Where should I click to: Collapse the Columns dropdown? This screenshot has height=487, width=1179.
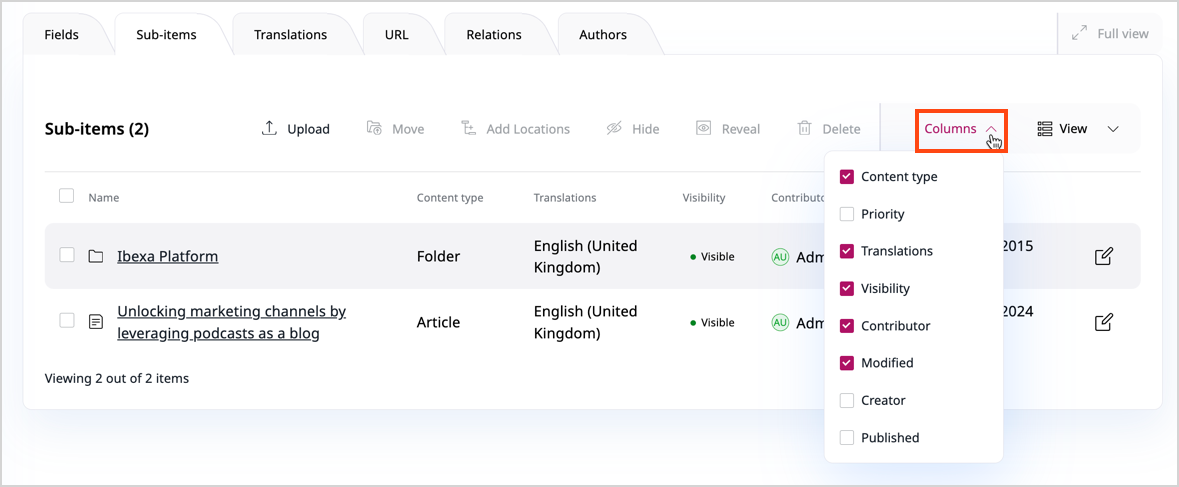pyautogui.click(x=960, y=129)
